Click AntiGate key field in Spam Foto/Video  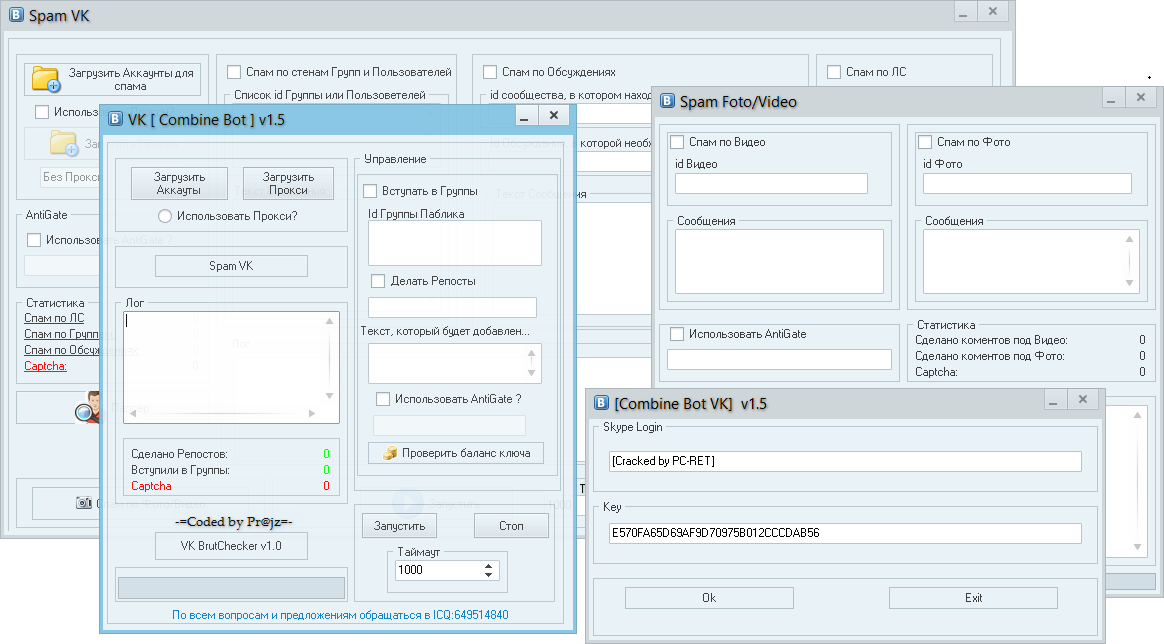779,359
